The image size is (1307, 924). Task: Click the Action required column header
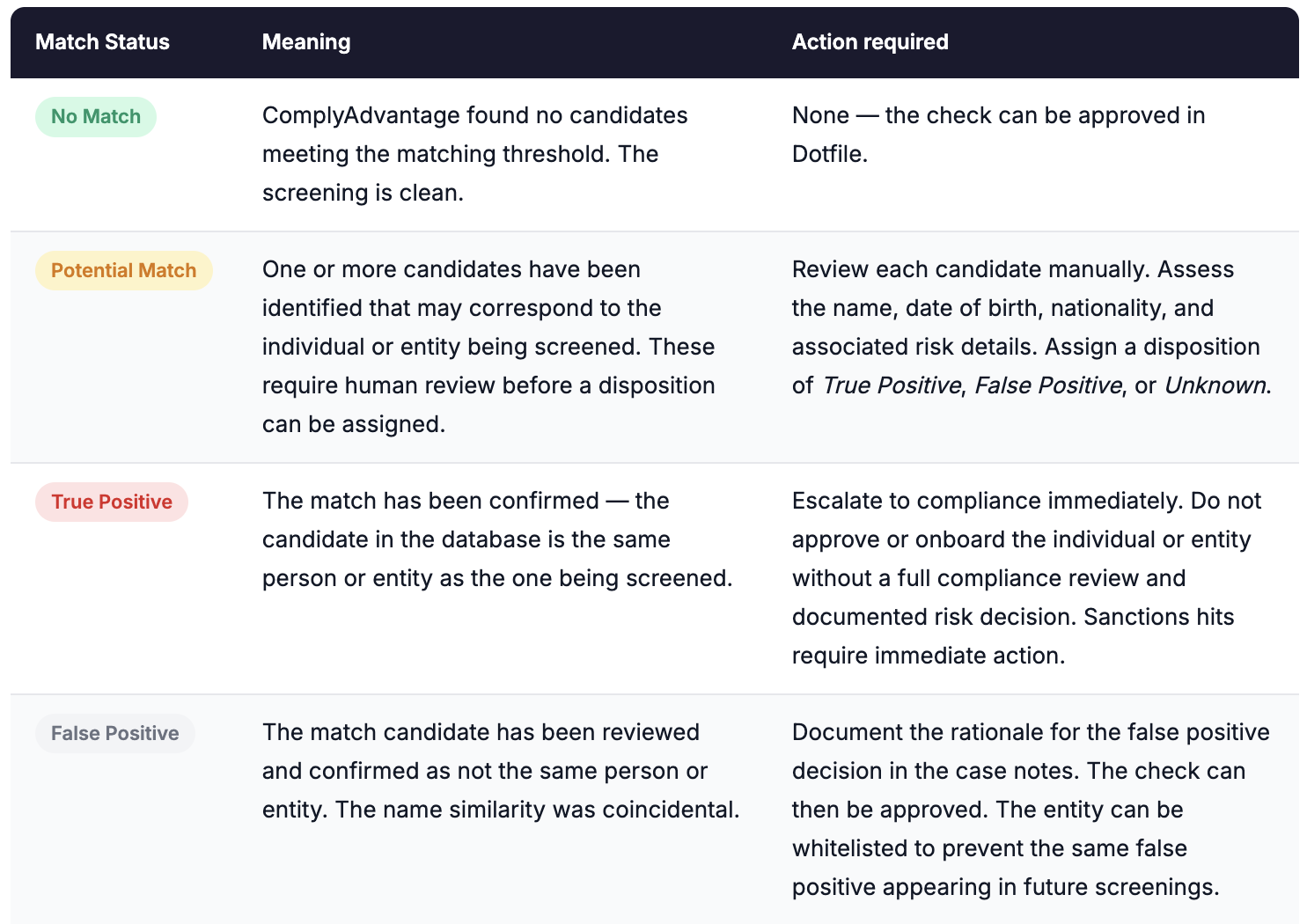tap(870, 42)
